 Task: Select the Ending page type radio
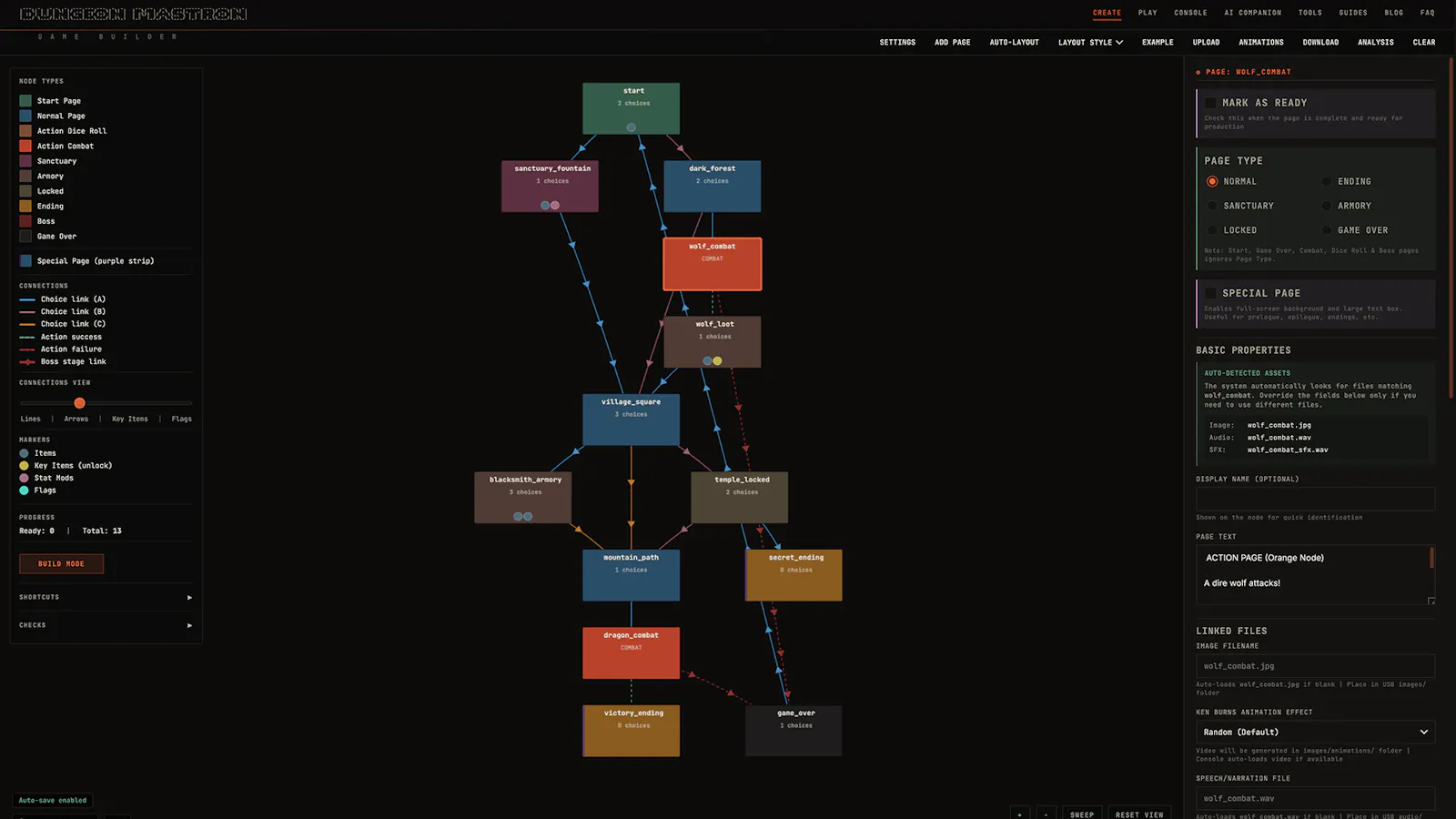pos(1326,181)
